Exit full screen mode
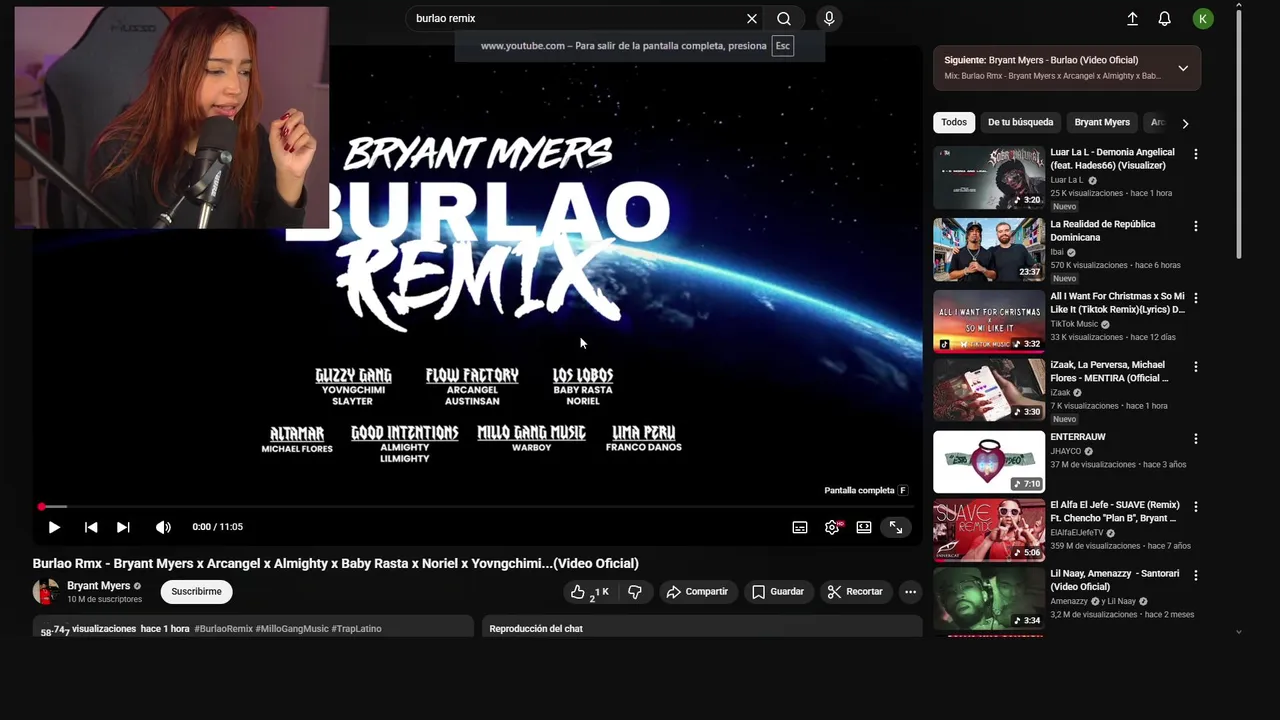The width and height of the screenshot is (1280, 720). point(896,527)
